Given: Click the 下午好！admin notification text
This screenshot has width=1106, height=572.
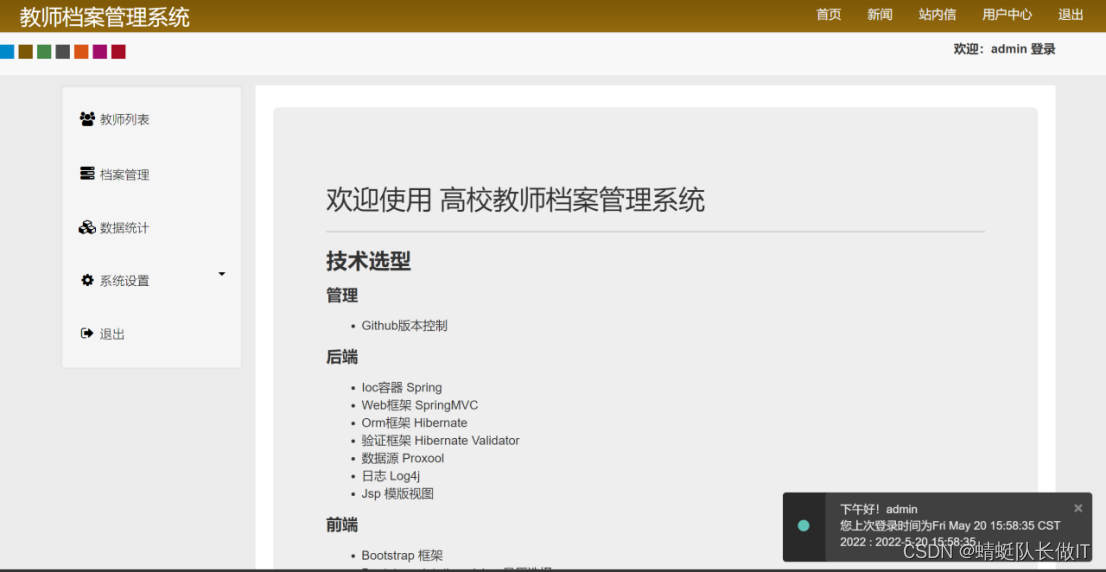Looking at the screenshot, I should (x=879, y=509).
